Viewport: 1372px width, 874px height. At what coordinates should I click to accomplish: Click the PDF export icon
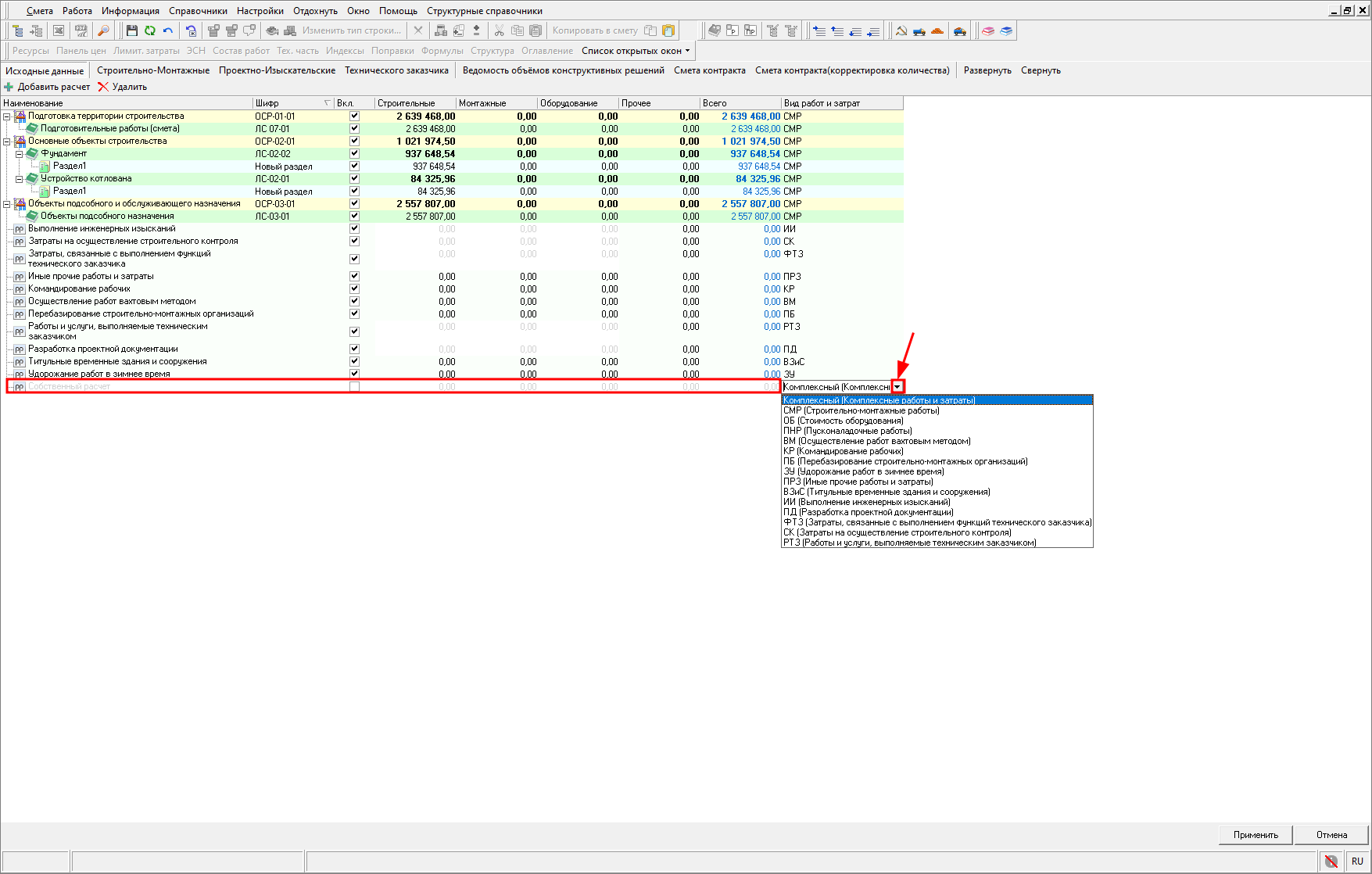click(x=81, y=30)
